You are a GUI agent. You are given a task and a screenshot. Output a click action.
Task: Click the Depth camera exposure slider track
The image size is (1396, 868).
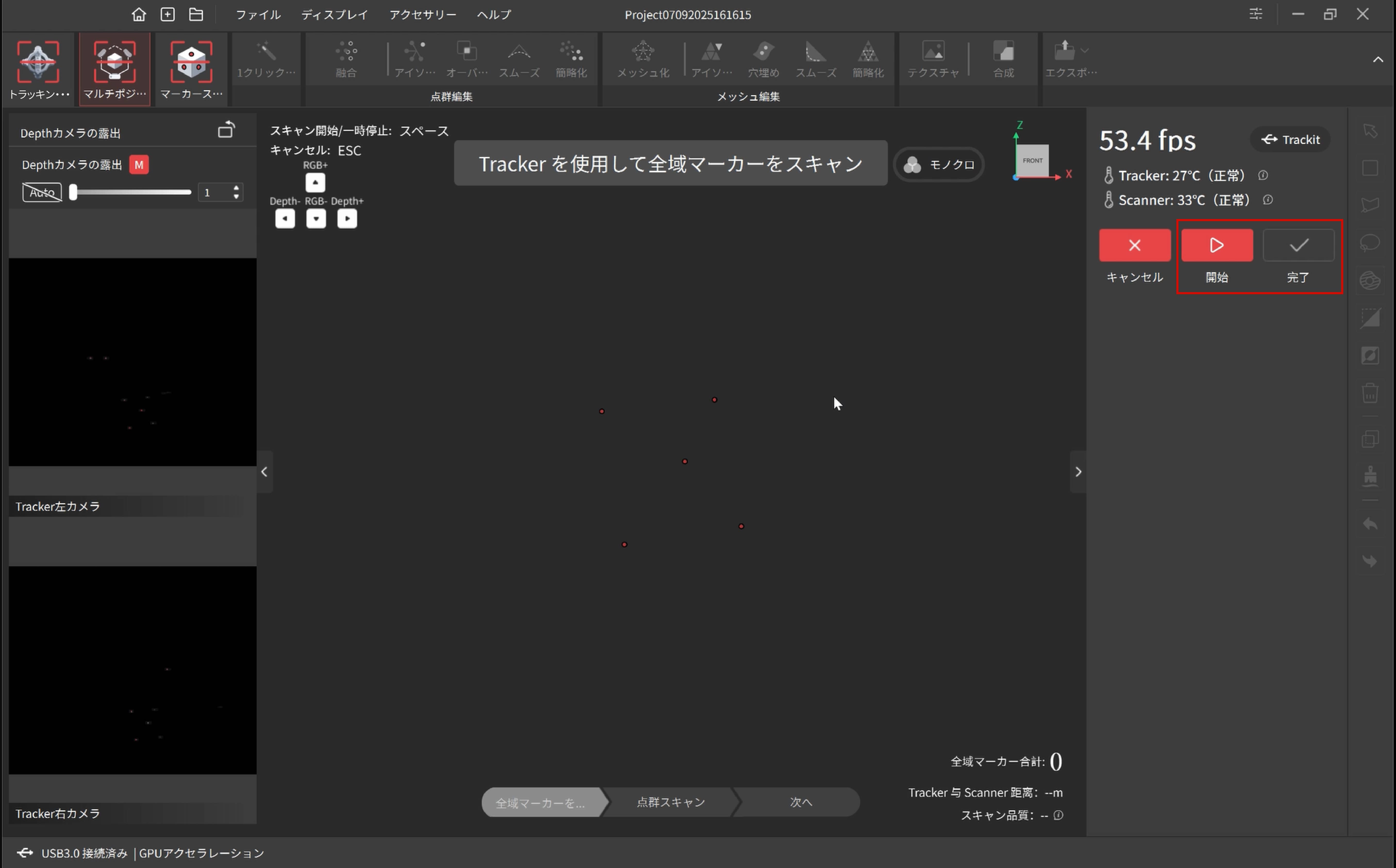click(132, 192)
